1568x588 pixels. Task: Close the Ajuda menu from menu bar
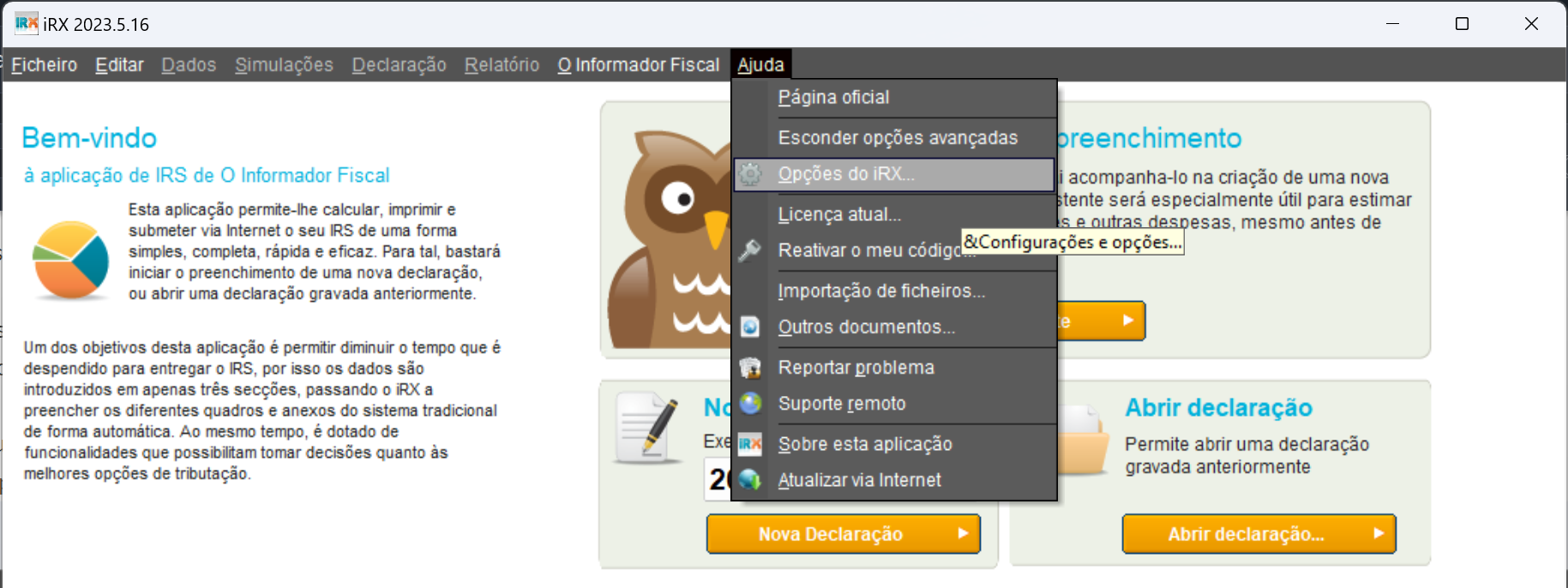[760, 65]
